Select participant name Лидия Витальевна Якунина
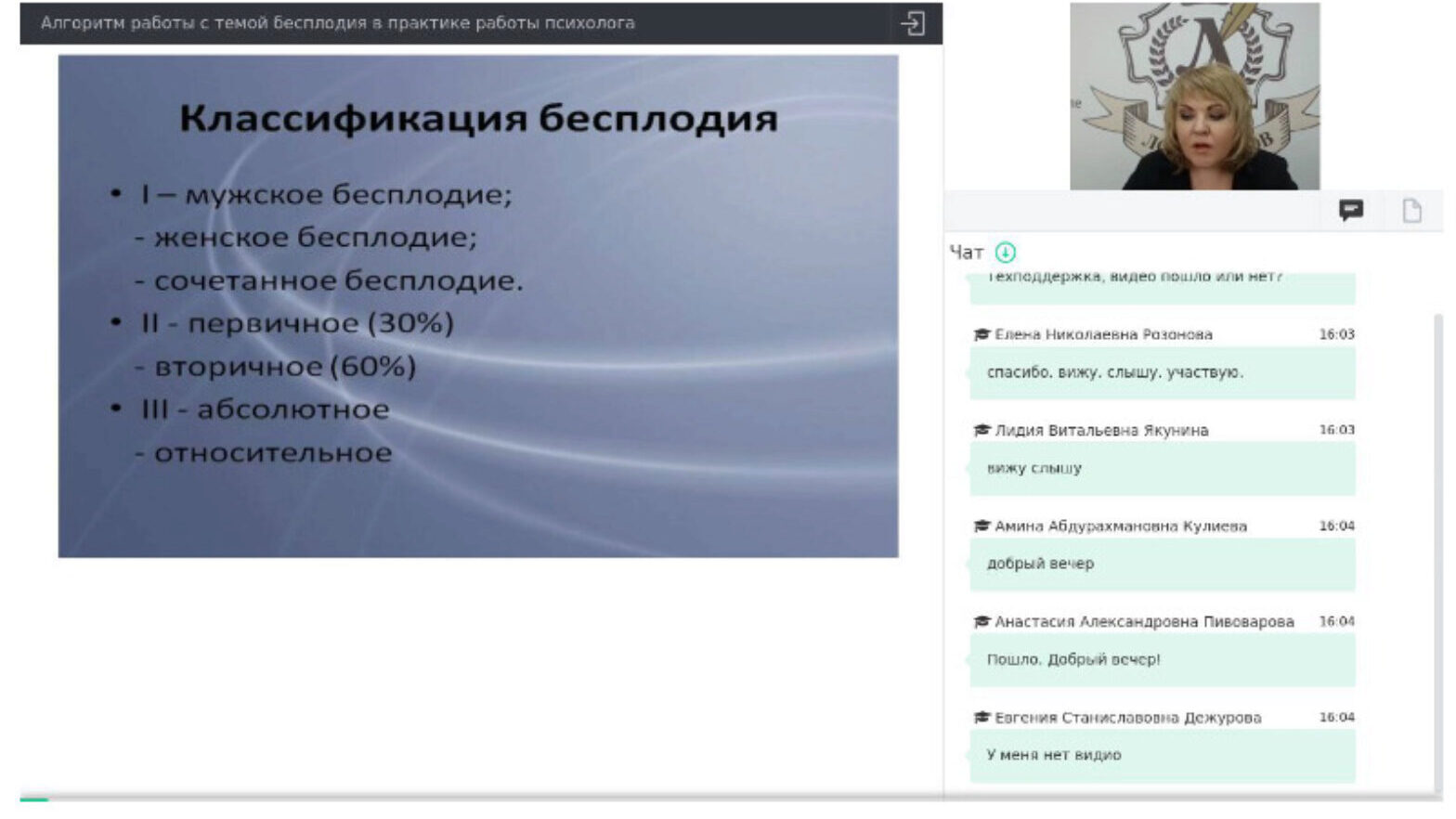 [x=1101, y=430]
